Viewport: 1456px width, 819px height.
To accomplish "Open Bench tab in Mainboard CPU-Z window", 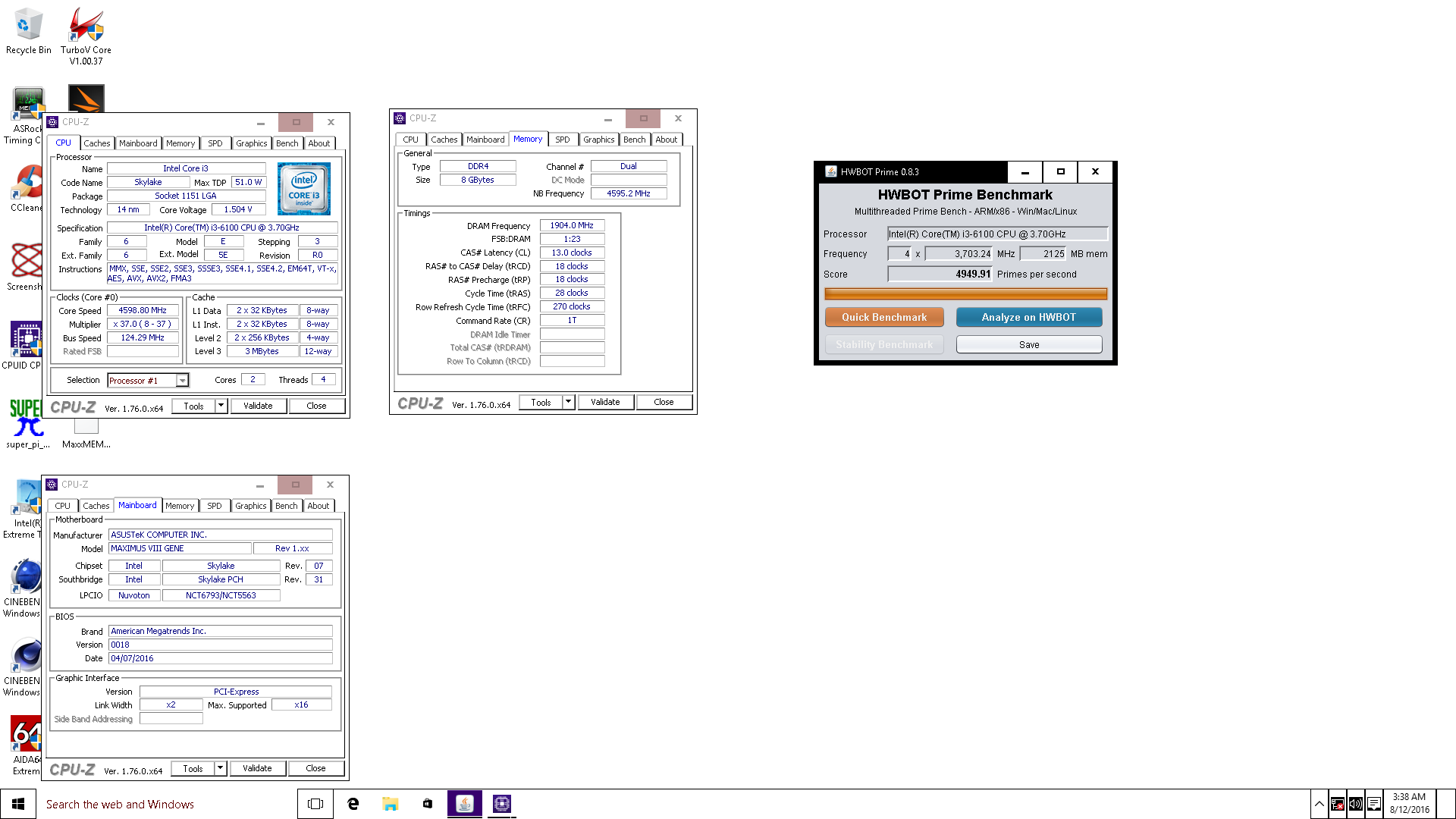I will (x=287, y=506).
